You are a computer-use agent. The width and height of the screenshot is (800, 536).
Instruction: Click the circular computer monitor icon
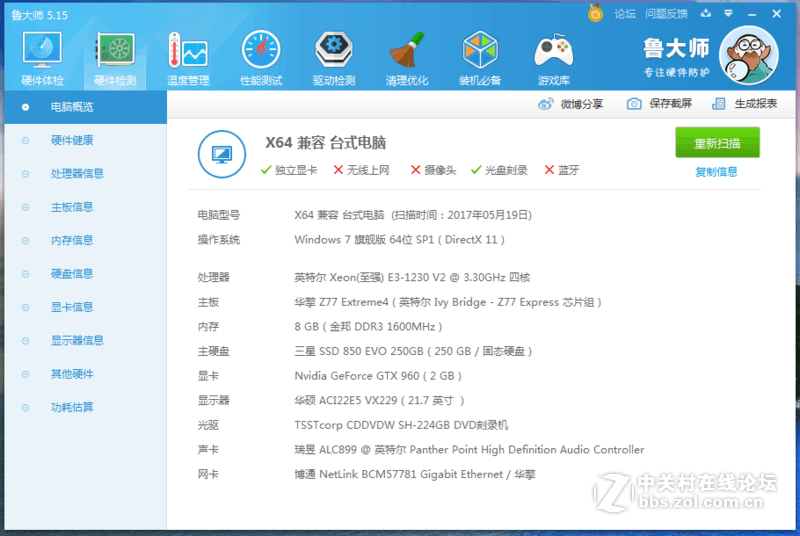pos(222,154)
